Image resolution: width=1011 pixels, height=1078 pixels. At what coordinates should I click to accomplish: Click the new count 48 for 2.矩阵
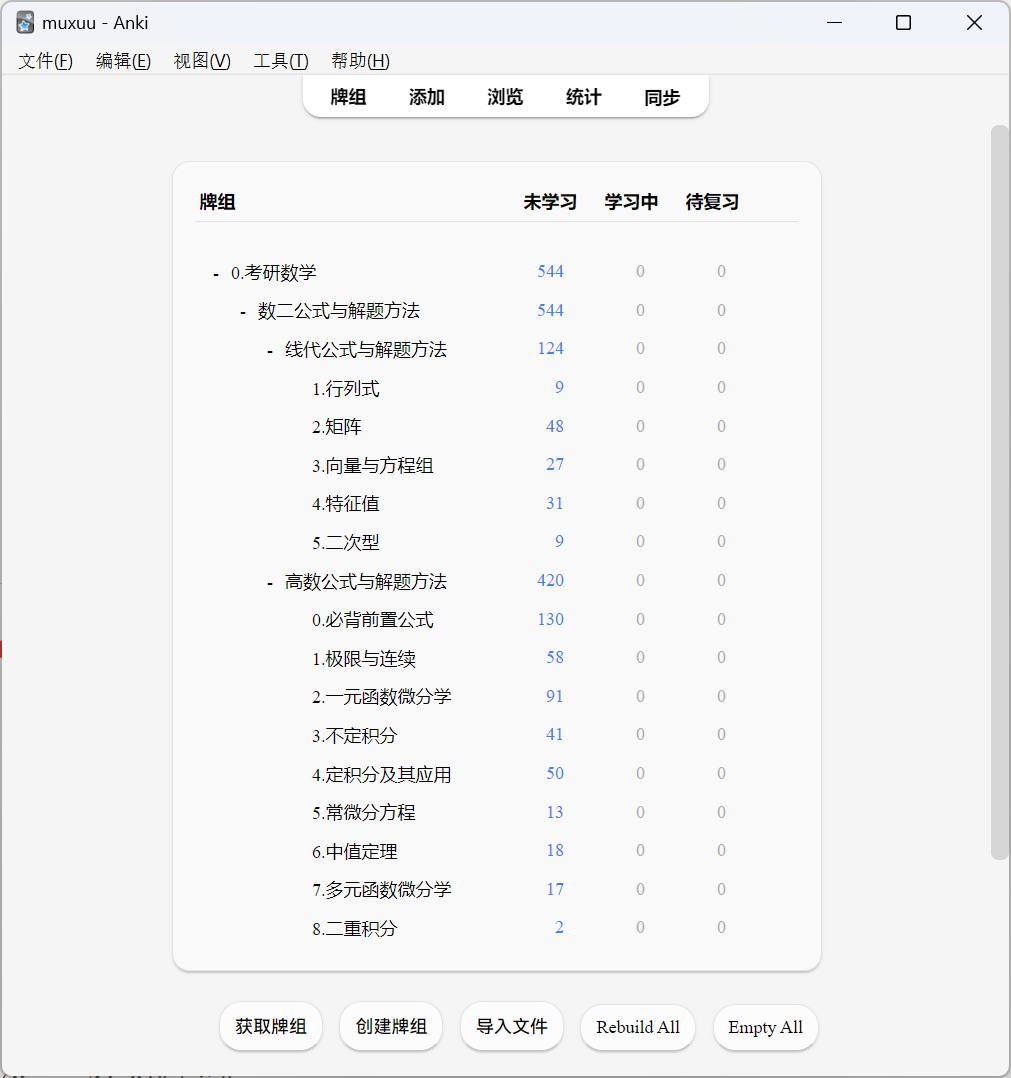tap(555, 426)
